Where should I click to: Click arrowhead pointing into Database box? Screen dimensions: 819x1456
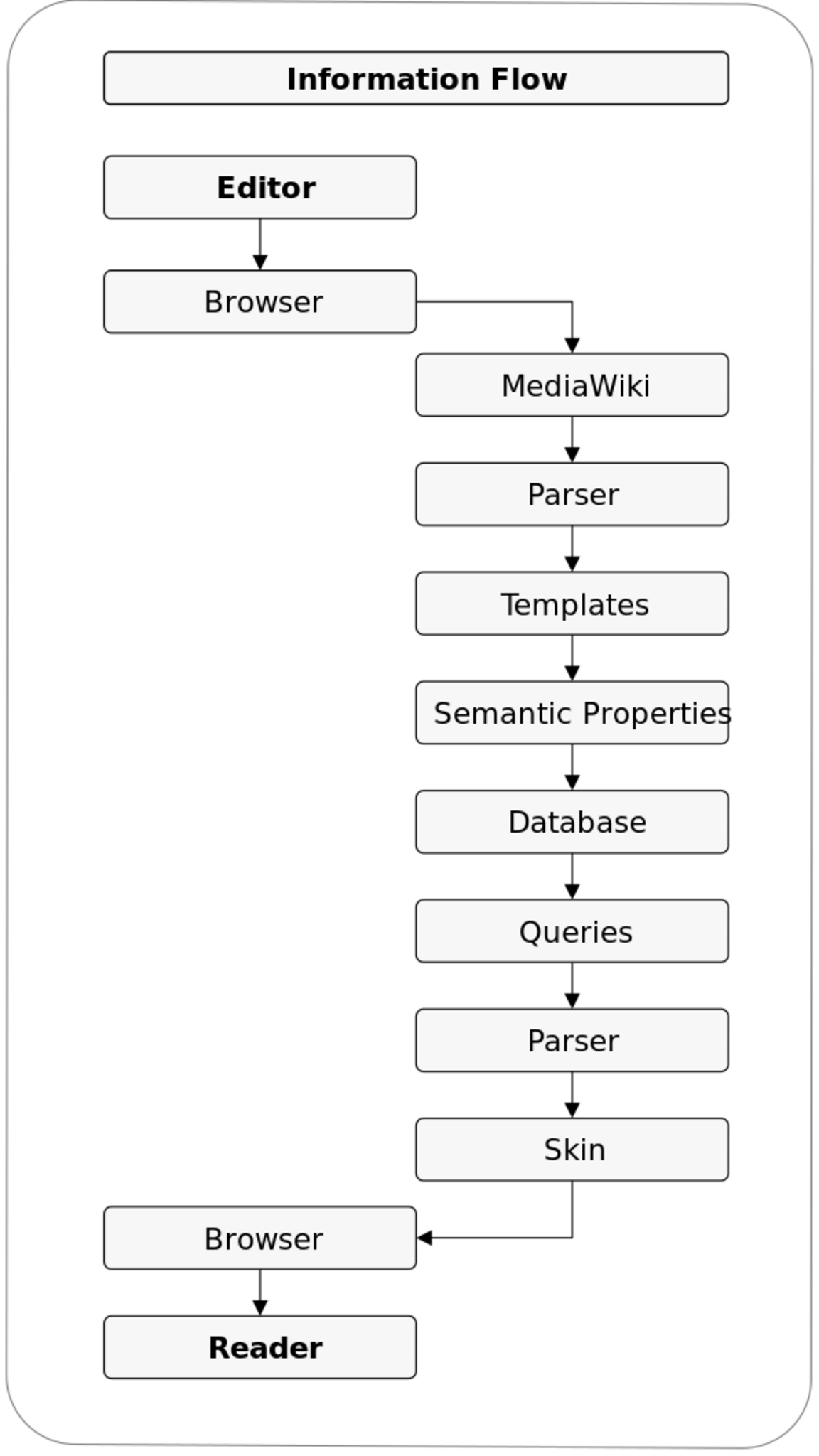coord(572,782)
